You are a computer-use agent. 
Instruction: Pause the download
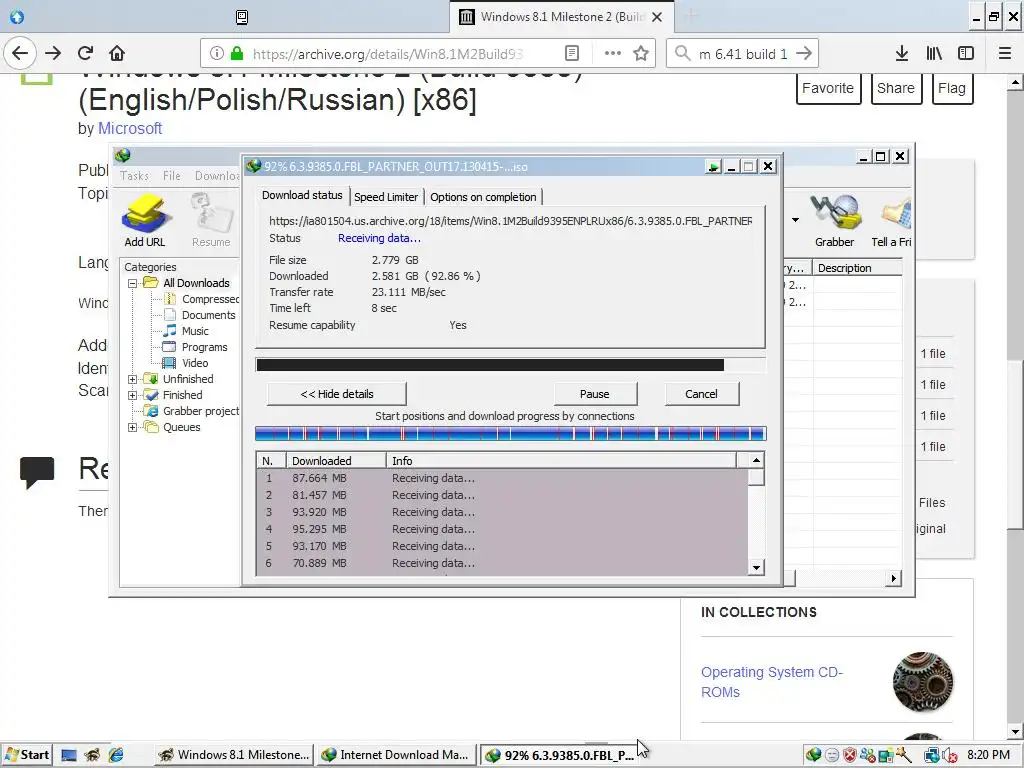coord(595,394)
